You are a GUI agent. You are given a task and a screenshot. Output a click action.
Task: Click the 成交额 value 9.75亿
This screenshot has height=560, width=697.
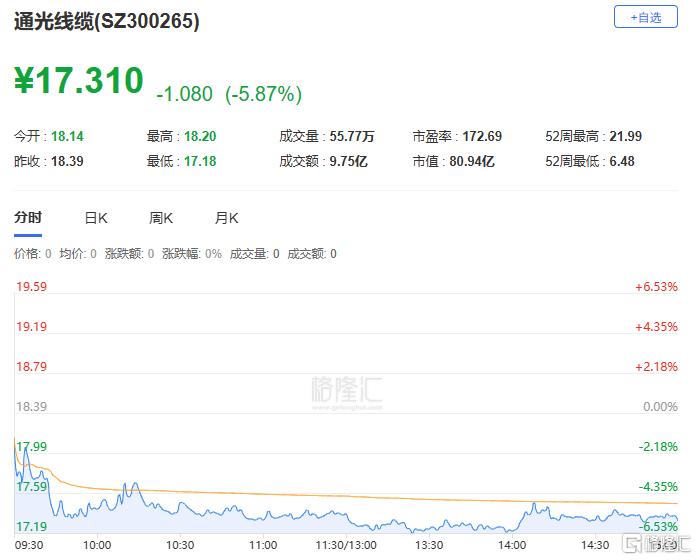[348, 161]
